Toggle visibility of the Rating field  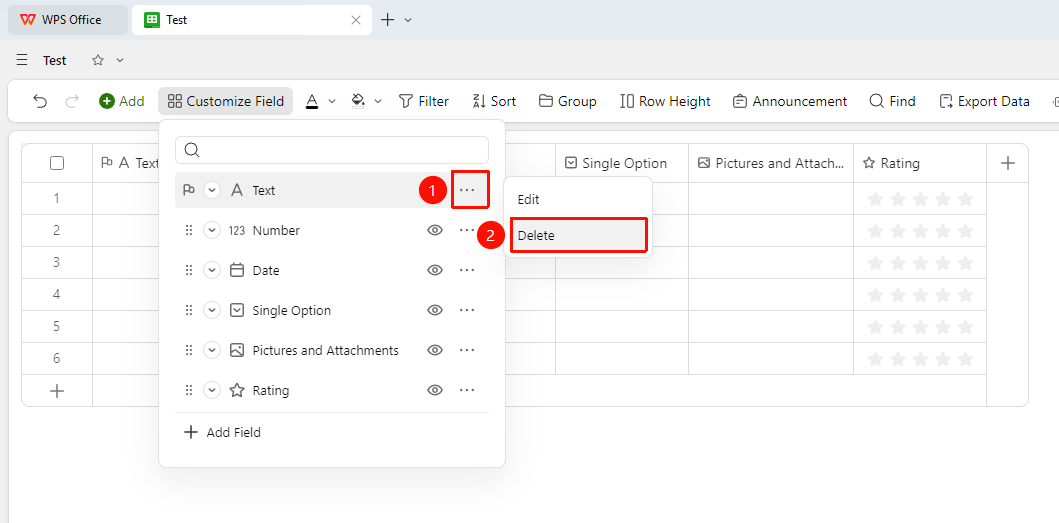(x=435, y=390)
